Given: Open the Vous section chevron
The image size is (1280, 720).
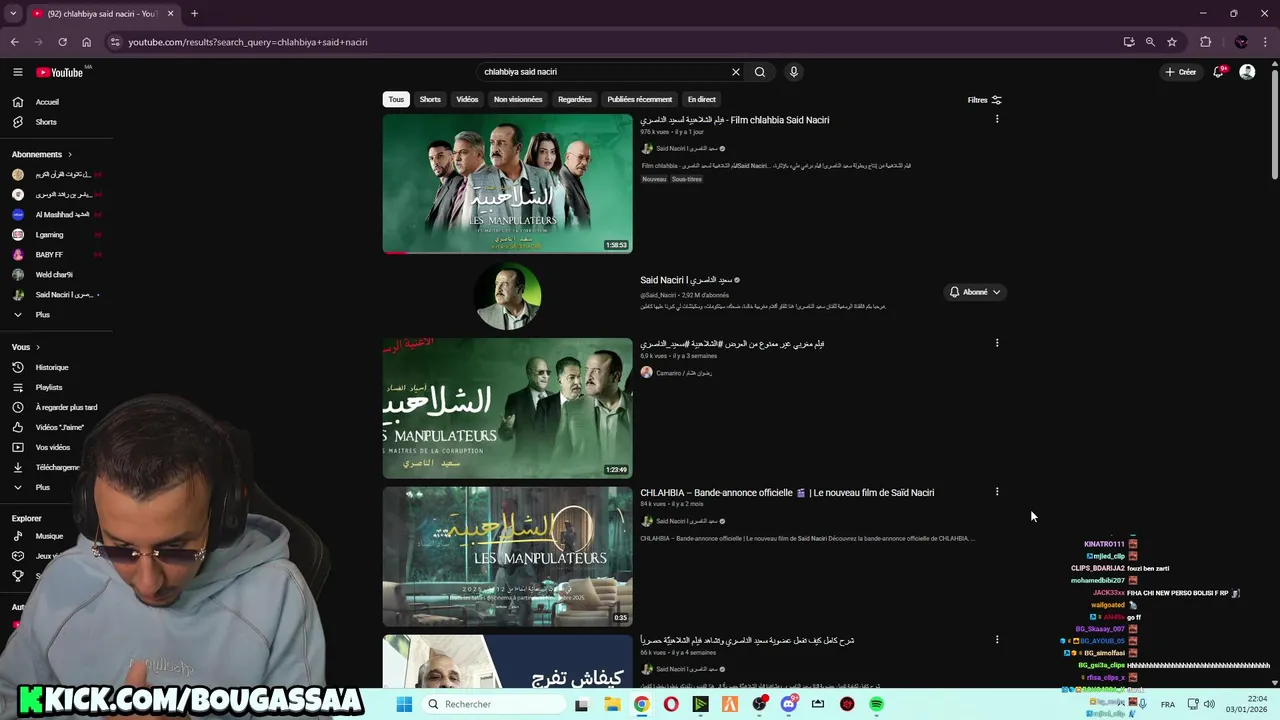Looking at the screenshot, I should pos(38,347).
